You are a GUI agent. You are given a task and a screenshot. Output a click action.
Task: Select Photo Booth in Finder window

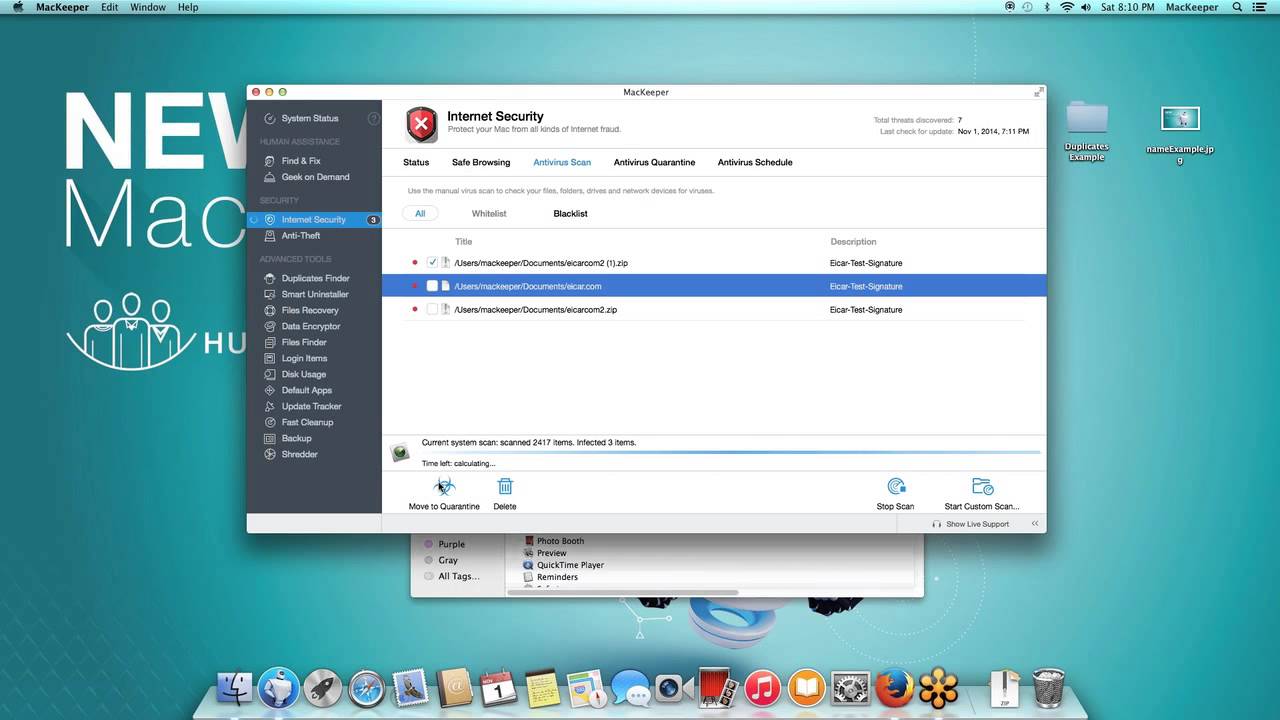560,541
